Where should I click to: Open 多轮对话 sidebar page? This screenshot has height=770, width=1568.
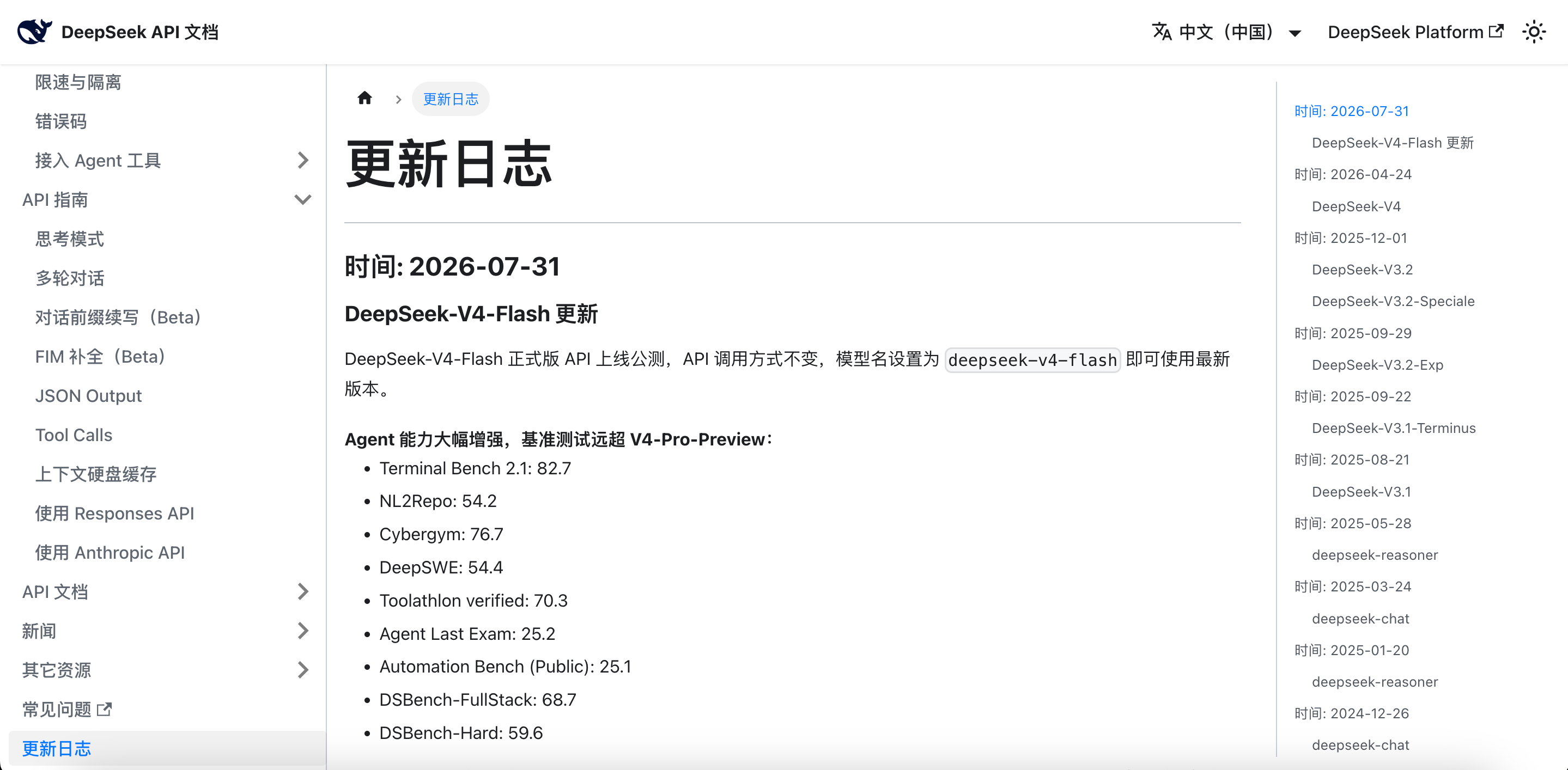click(69, 278)
